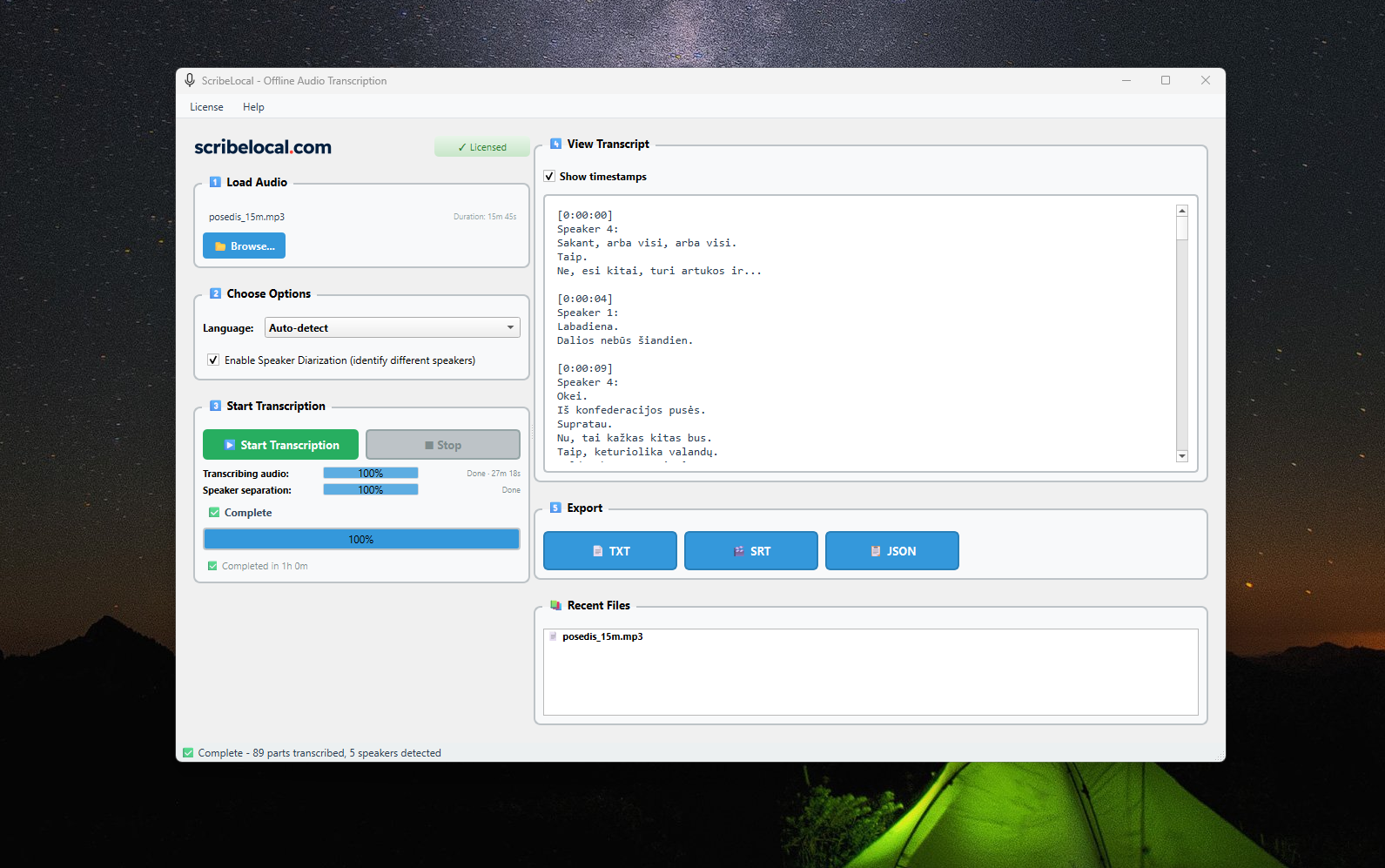Minimize the ScribeLocal window
The height and width of the screenshot is (868, 1385).
coord(1126,80)
